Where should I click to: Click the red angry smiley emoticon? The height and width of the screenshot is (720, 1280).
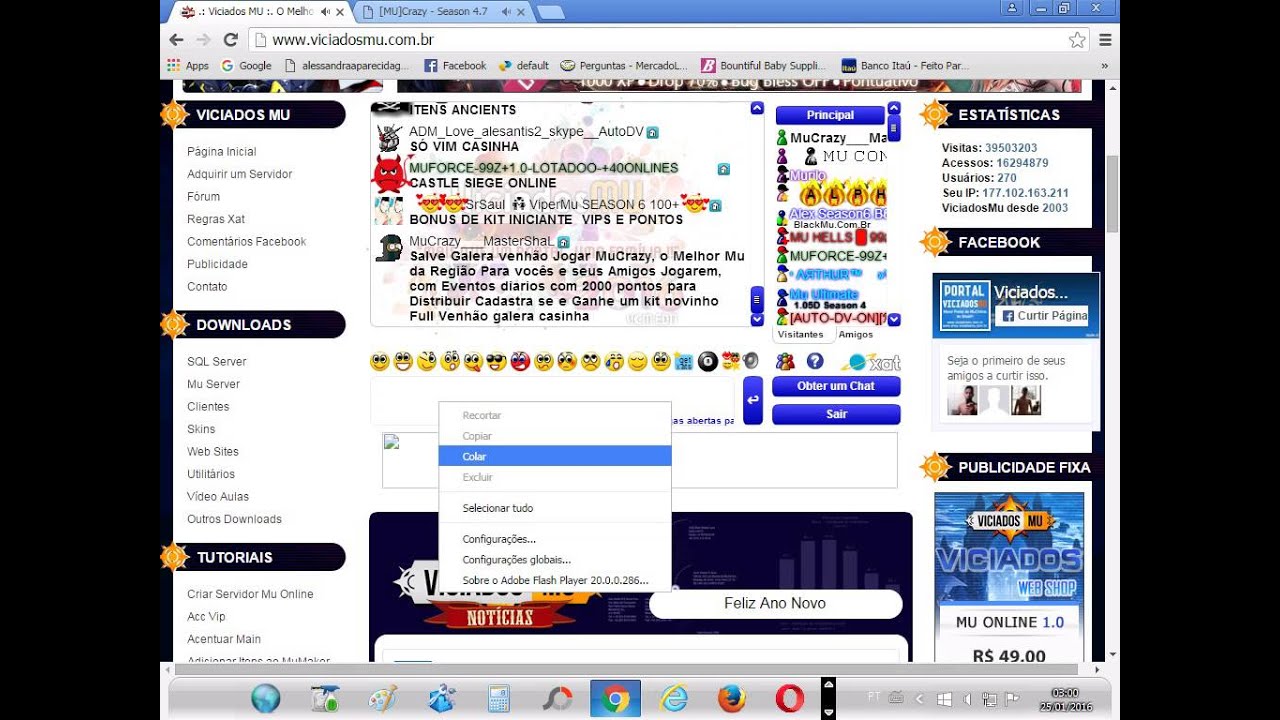520,362
